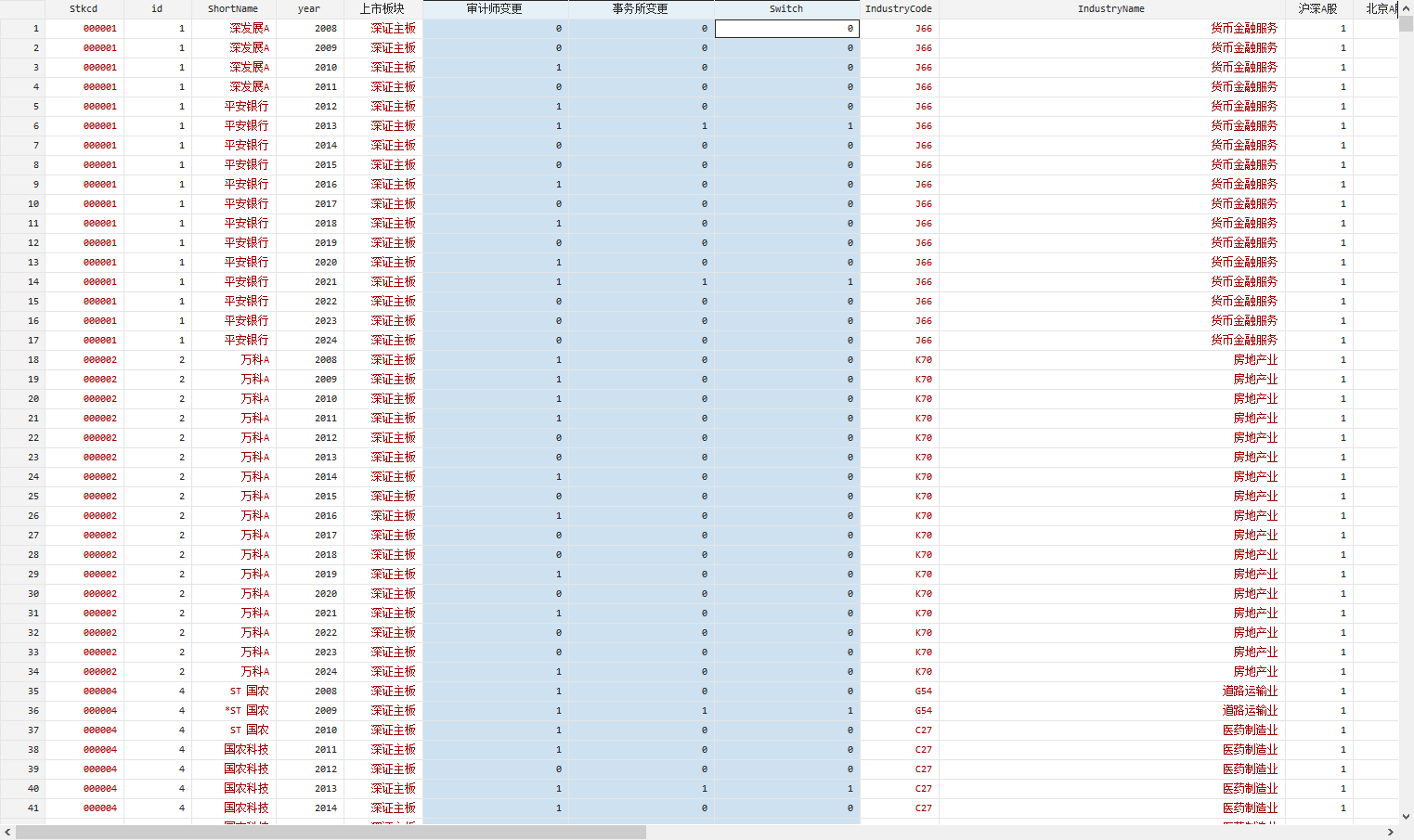
Task: Click the vertical scrollbar thumb
Action: coord(1406,24)
